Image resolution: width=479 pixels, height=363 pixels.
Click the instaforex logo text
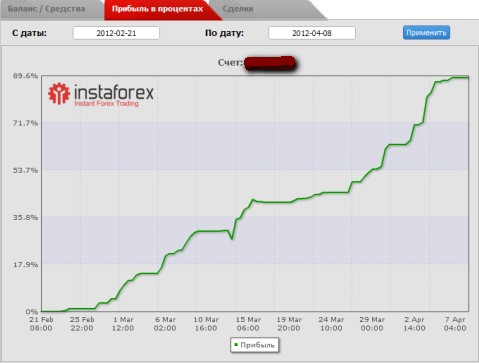click(114, 92)
